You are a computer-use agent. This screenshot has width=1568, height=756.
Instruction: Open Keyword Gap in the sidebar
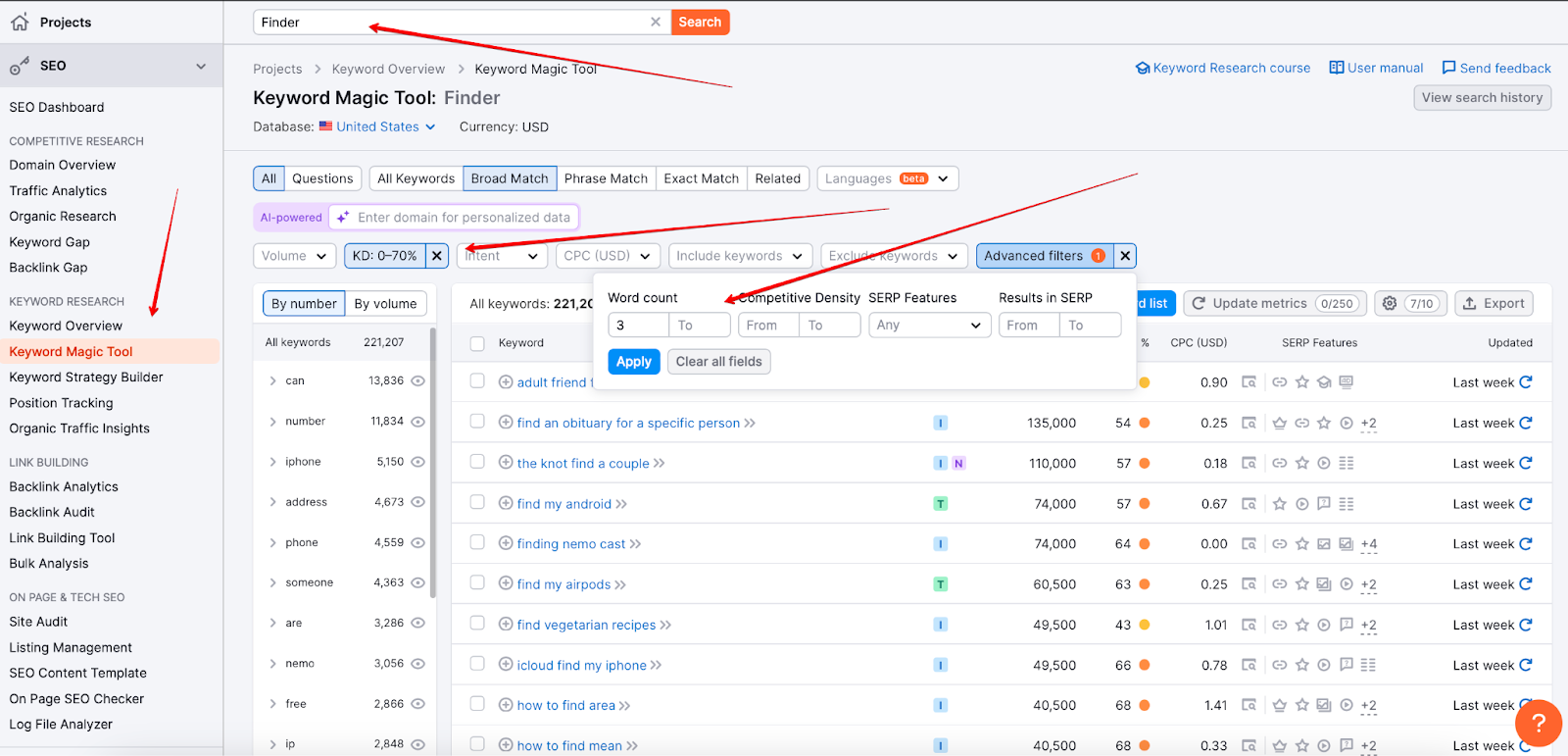50,242
